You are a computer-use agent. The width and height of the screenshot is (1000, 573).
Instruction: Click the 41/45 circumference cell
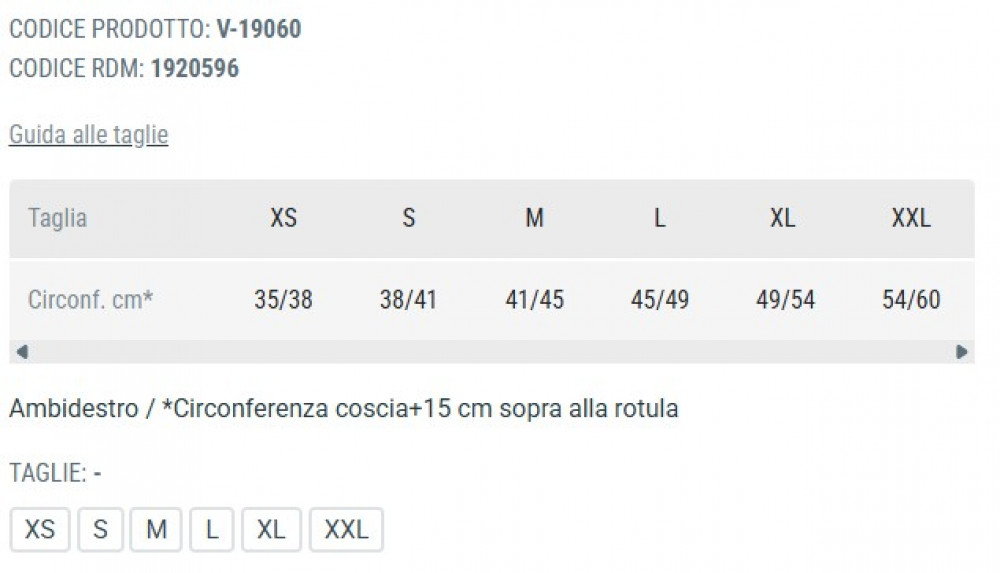coord(534,299)
